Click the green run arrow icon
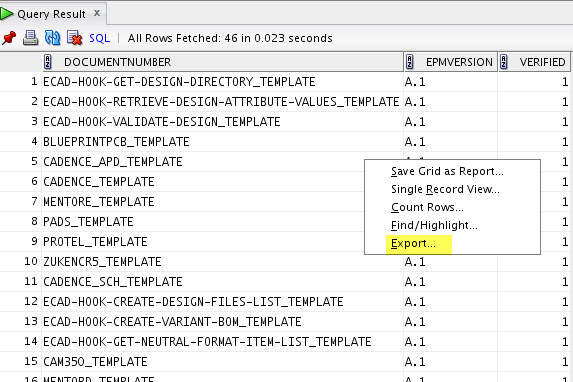 6,14
